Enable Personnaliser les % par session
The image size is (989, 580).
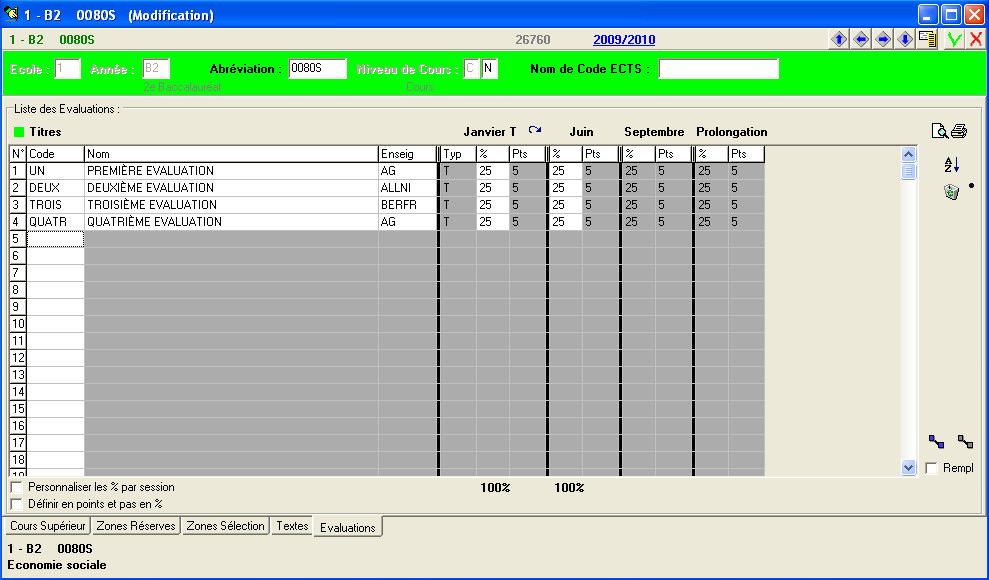tap(16, 487)
